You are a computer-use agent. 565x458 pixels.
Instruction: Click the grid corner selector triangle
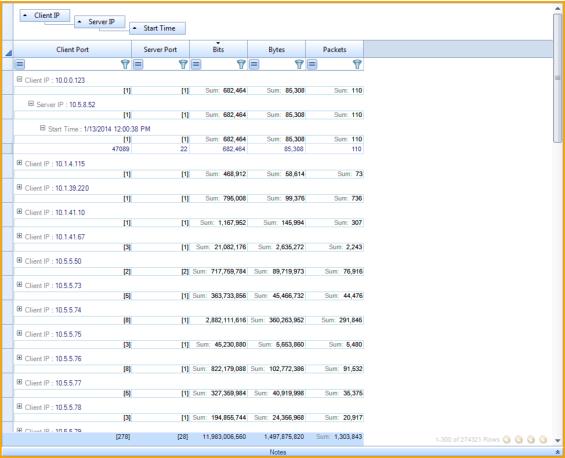pyautogui.click(x=8, y=53)
